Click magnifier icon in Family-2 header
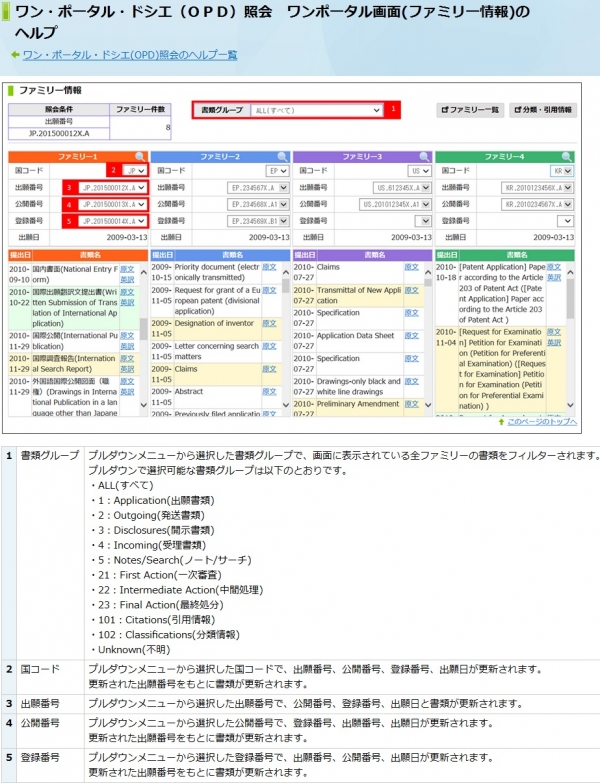 point(283,157)
